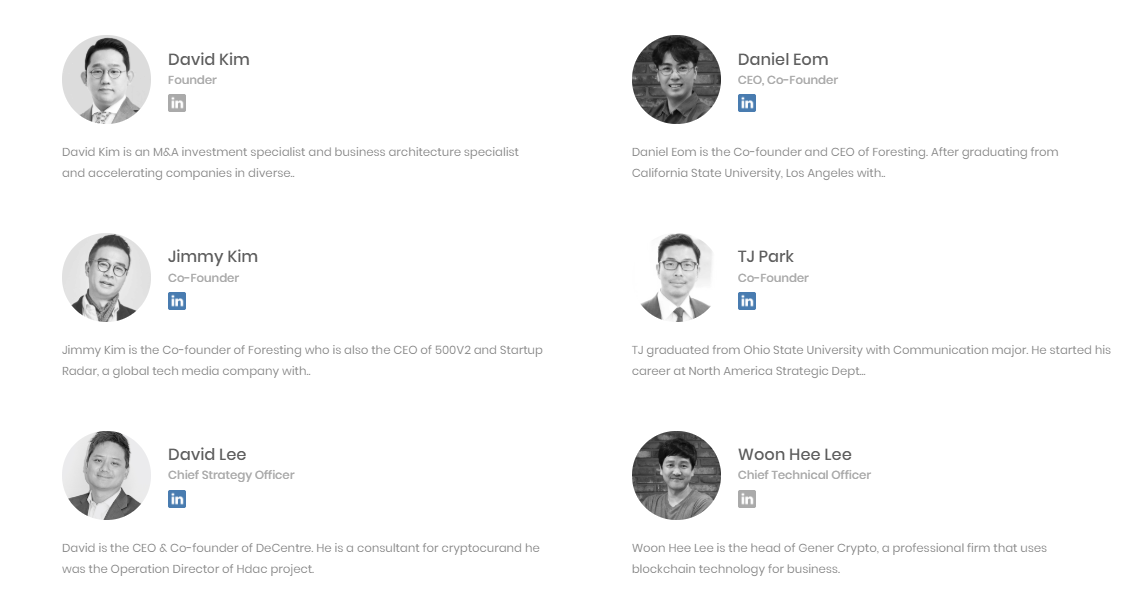1135x589 pixels.
Task: Click TJ Park's profile photo
Action: [x=676, y=277]
